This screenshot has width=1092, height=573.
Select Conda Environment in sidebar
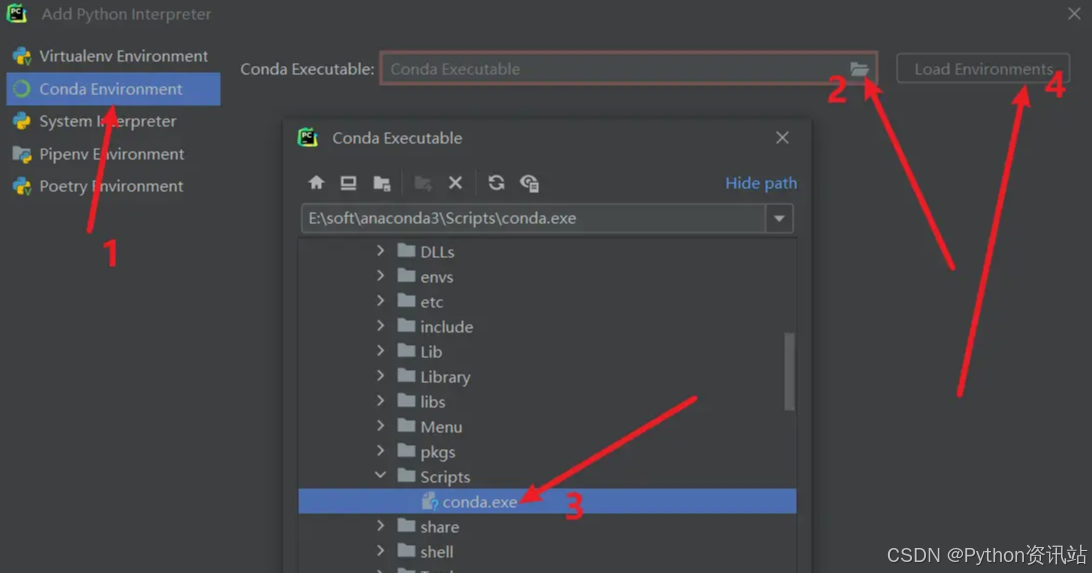[x=114, y=89]
